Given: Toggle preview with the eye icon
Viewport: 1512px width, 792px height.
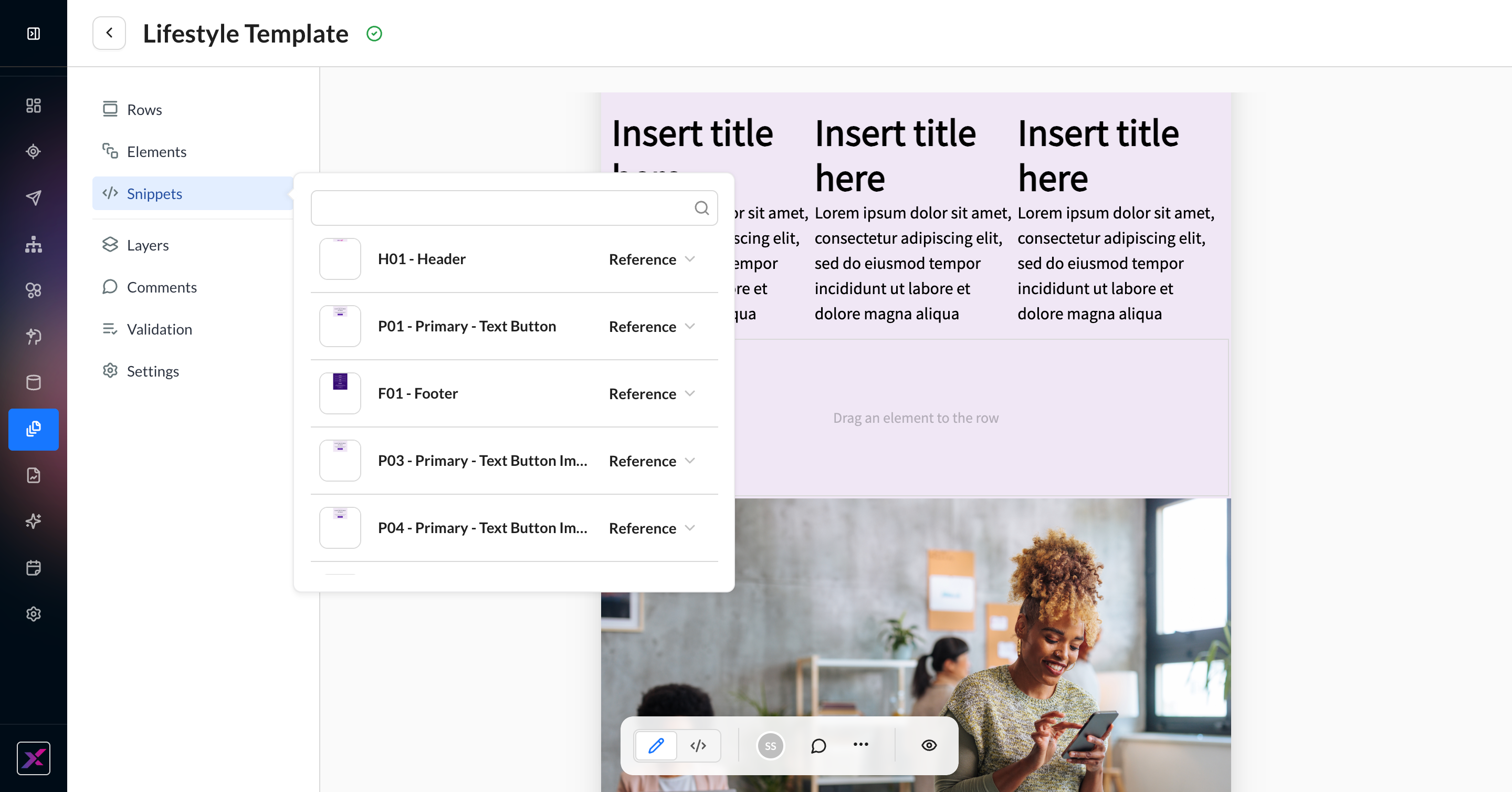Looking at the screenshot, I should click(x=929, y=746).
